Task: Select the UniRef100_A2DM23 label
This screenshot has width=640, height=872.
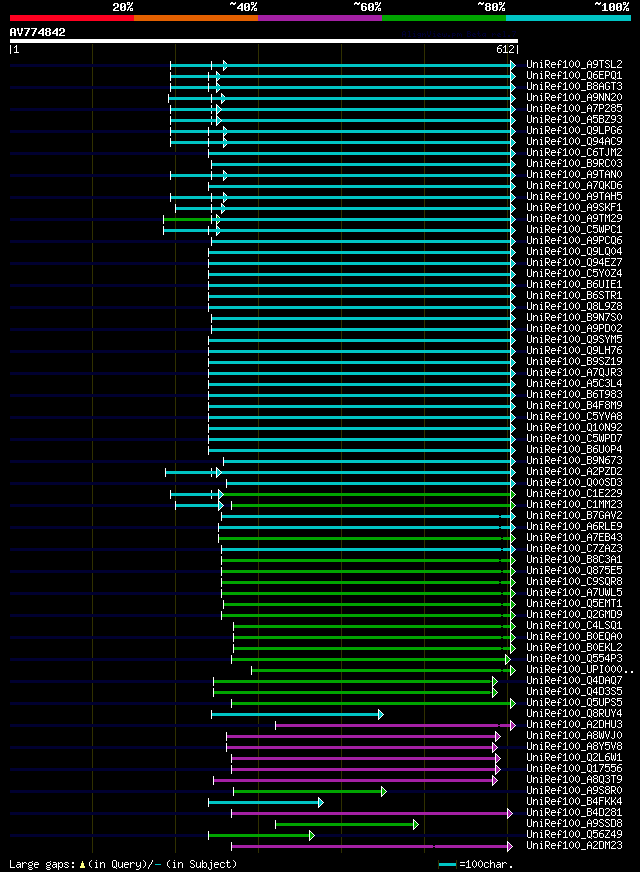Action: 574,845
